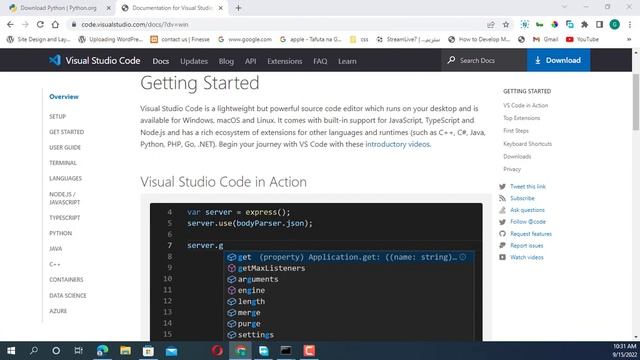The width and height of the screenshot is (640, 360).
Task: Open the introductory videos link
Action: (397, 144)
